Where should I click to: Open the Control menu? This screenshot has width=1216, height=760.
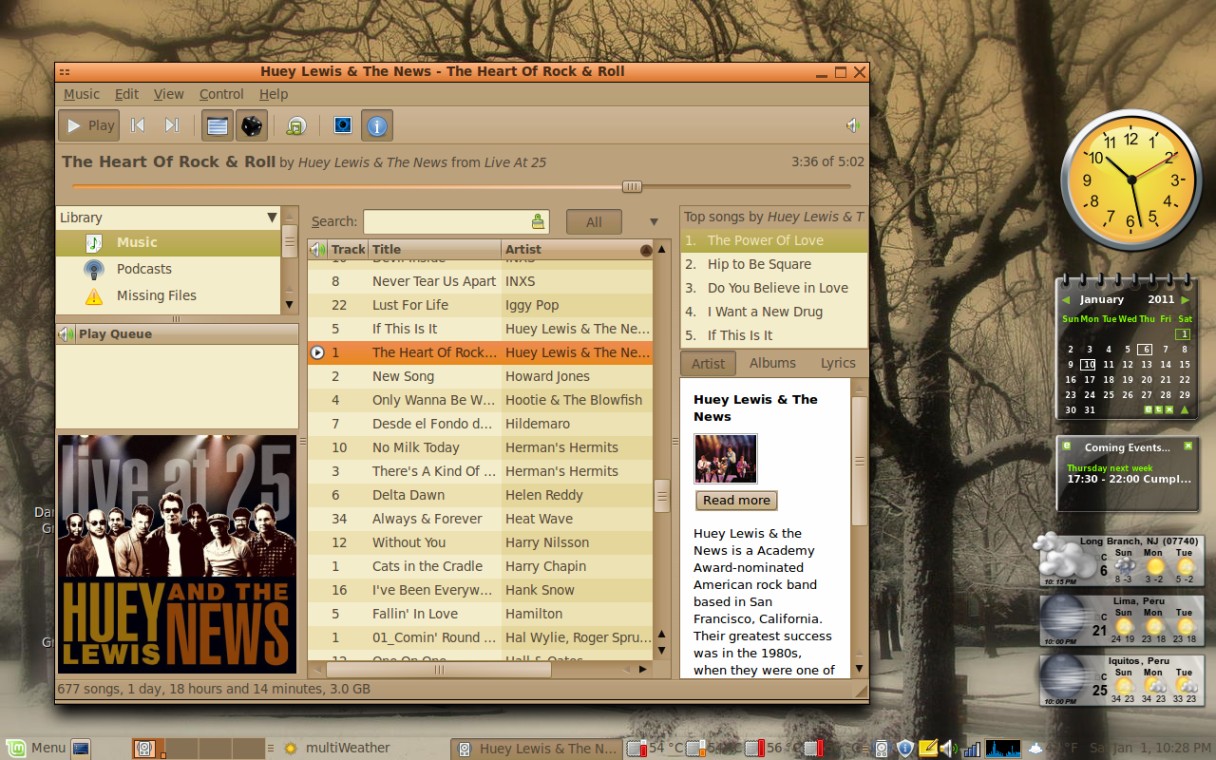[221, 94]
